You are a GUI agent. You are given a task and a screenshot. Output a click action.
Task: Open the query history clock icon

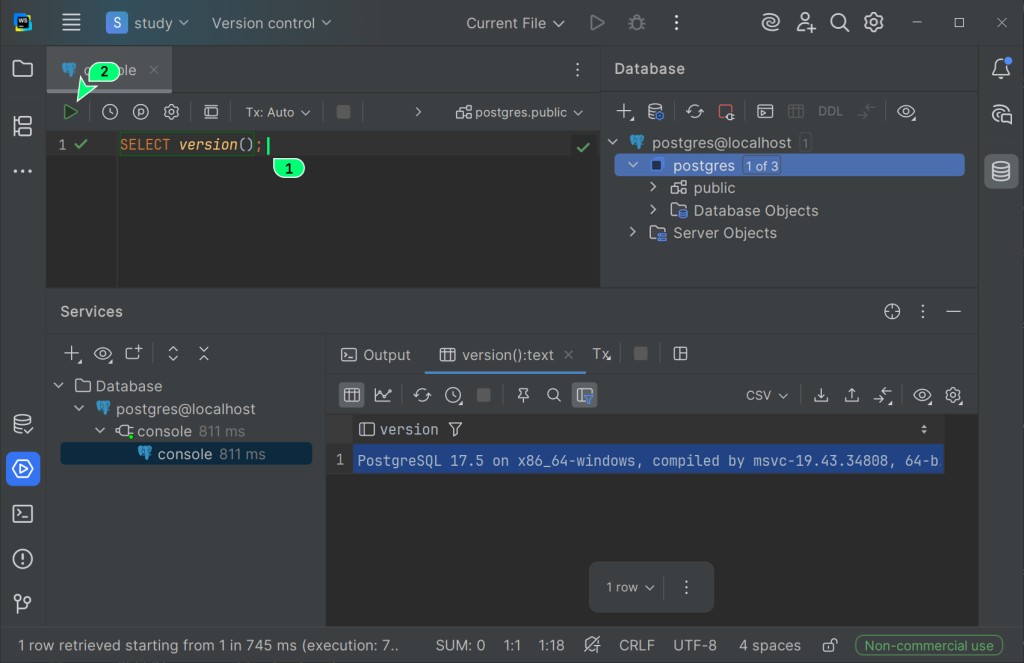click(110, 113)
